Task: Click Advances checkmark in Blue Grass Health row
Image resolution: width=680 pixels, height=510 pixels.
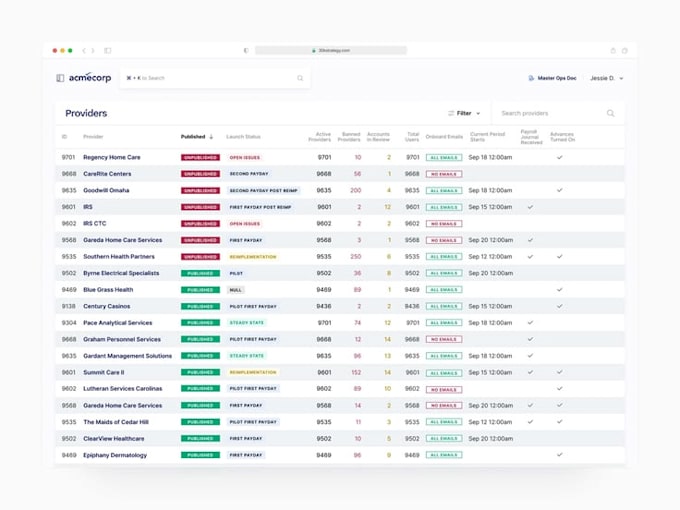Action: [560, 290]
